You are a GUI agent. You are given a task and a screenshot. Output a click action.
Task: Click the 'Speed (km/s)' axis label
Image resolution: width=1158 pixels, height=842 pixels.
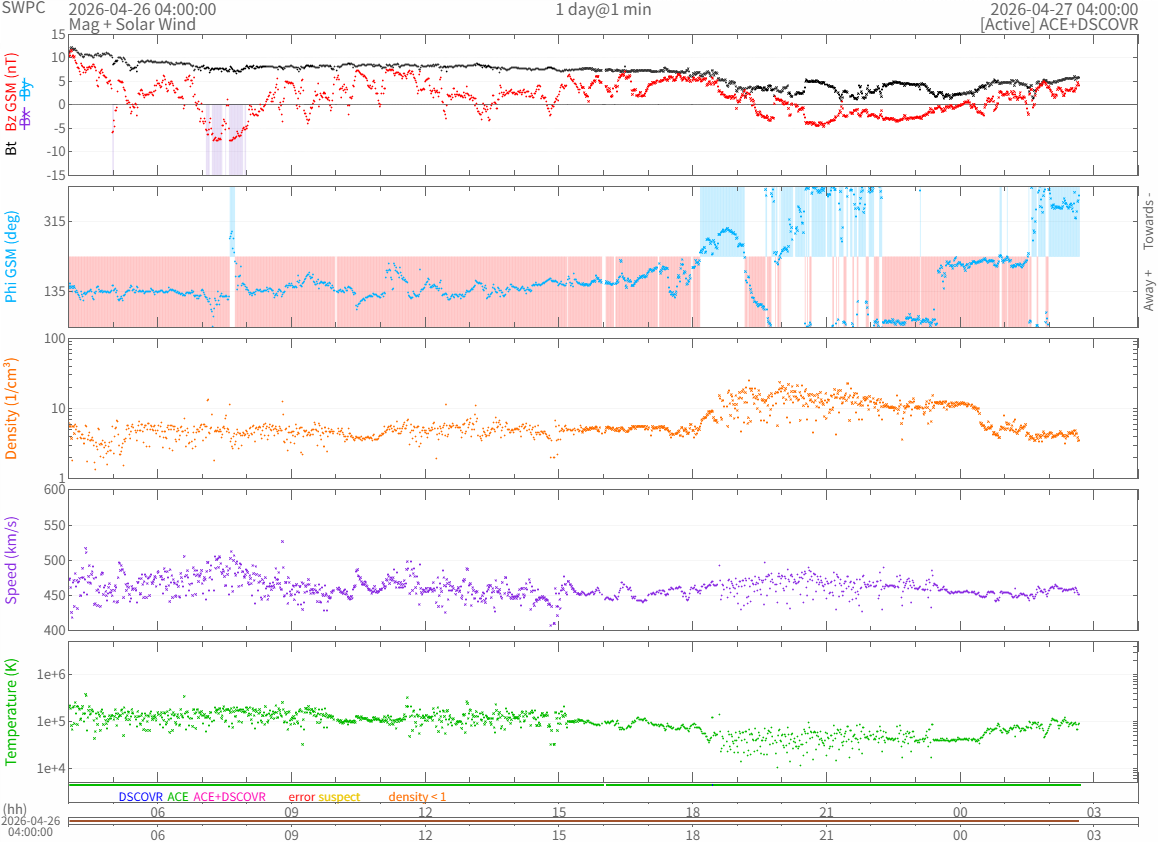pos(11,560)
